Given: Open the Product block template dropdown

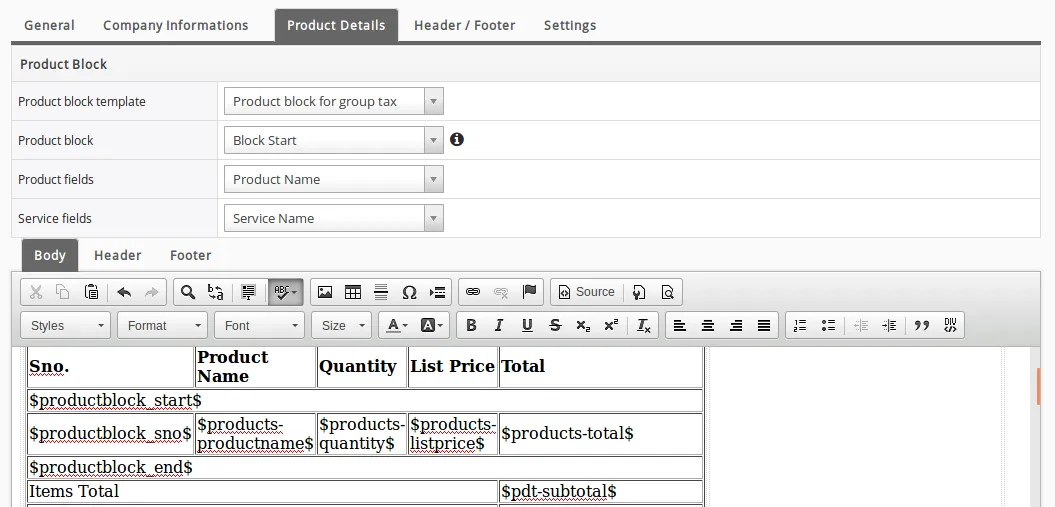Looking at the screenshot, I should point(333,101).
